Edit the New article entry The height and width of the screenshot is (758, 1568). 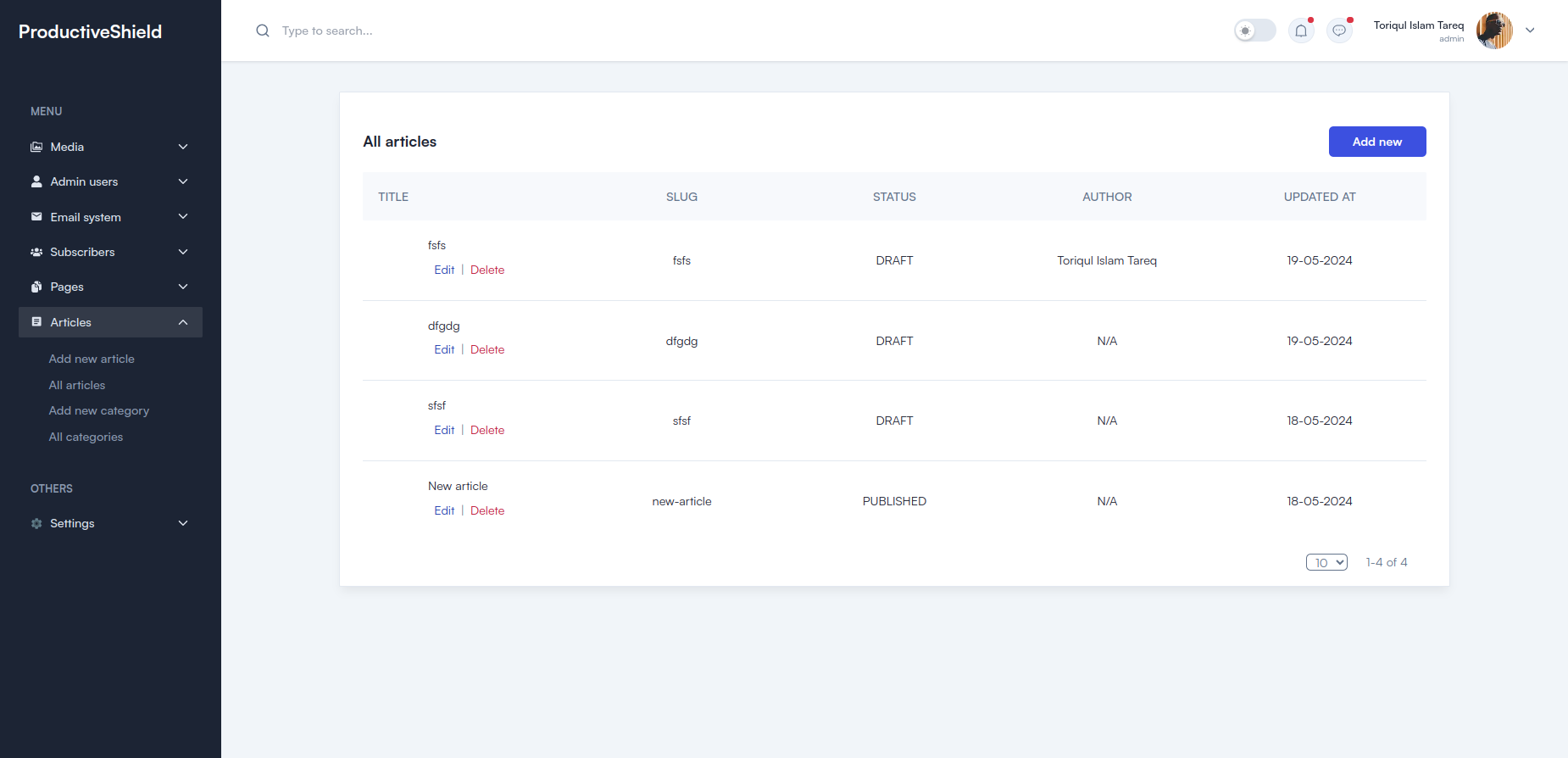point(444,511)
